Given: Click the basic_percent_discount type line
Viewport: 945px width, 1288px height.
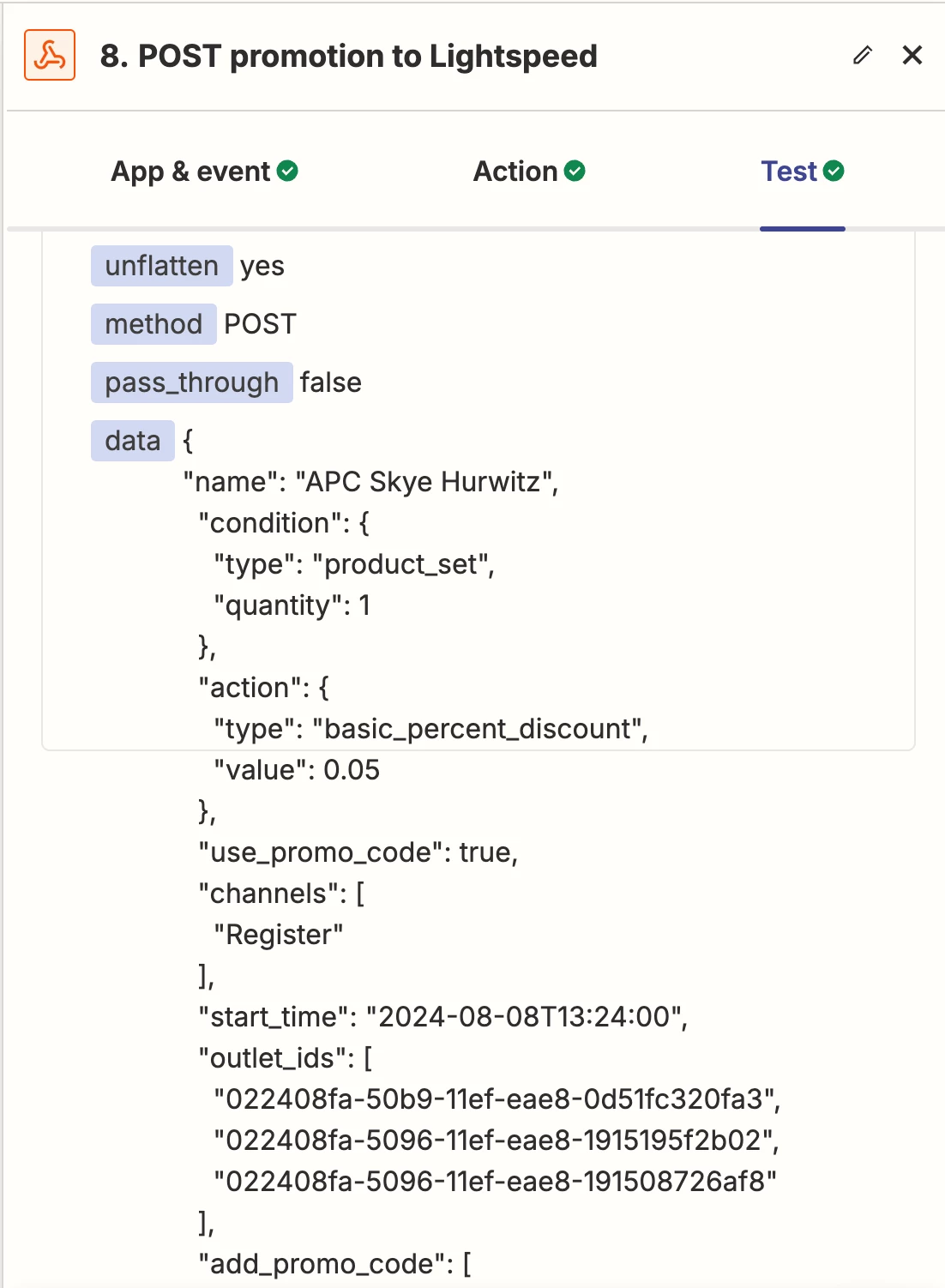Looking at the screenshot, I should coord(430,729).
